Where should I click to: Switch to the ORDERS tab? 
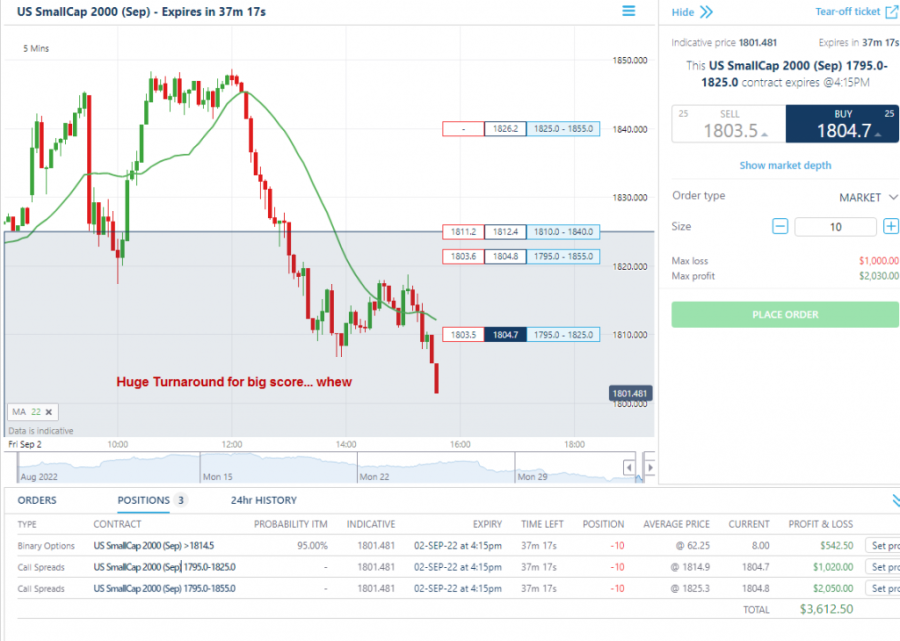40,500
